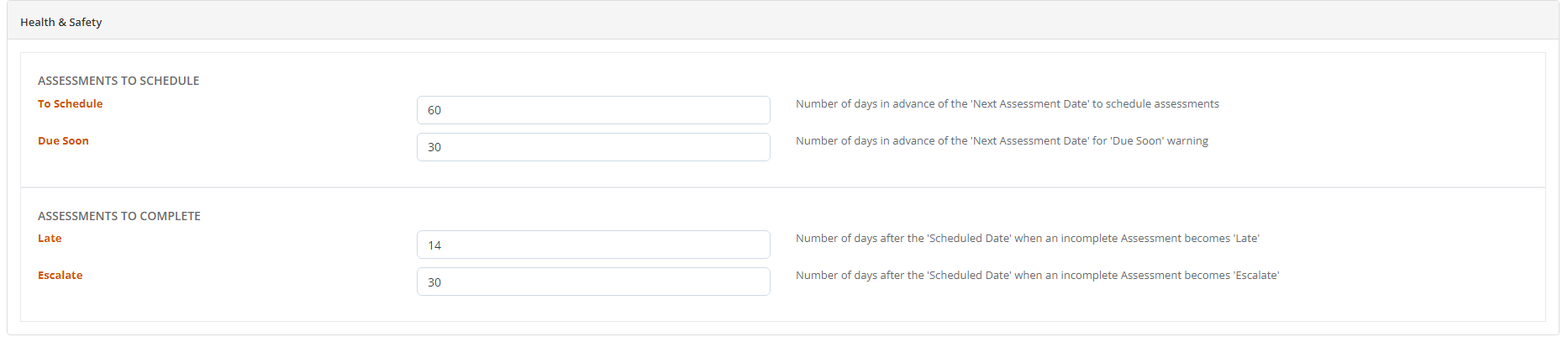Focus the To Schedule days input field
The image size is (1568, 337).
(x=593, y=110)
